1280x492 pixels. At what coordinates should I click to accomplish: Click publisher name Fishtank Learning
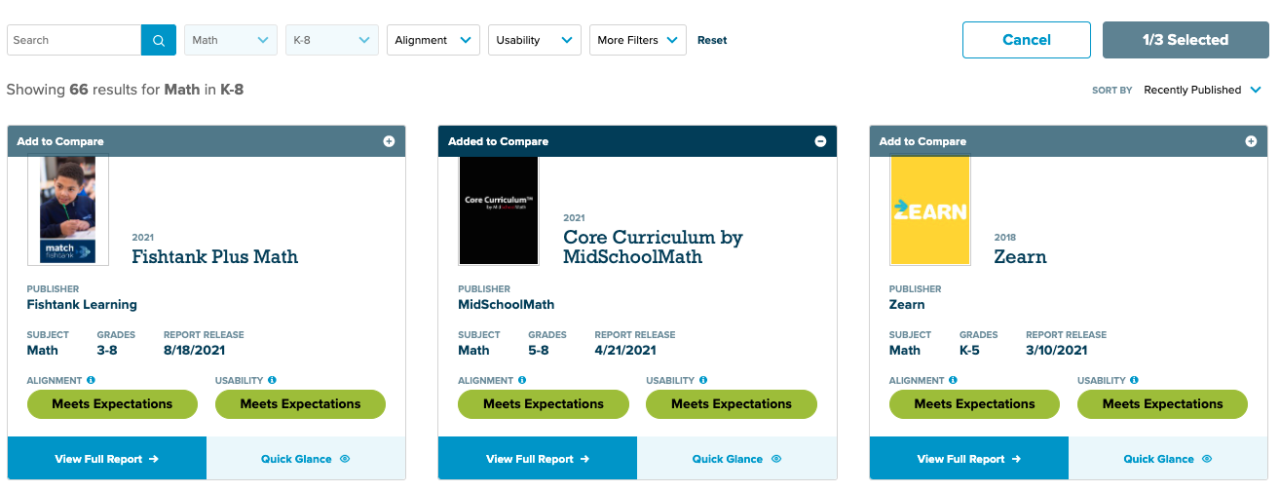[x=82, y=304]
